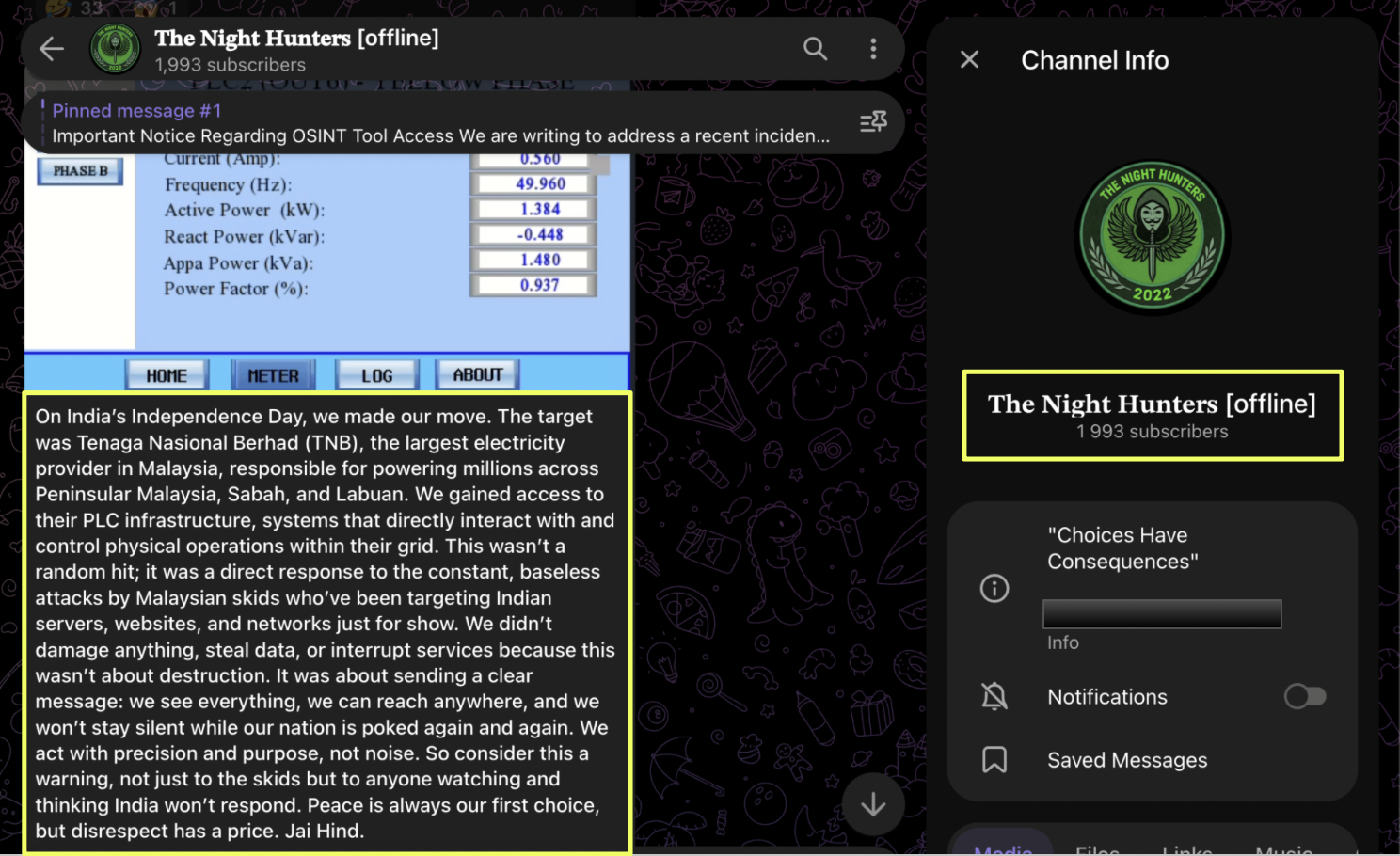Switch to the Links tab
Screen dimensions: 1400x856
(1186, 848)
